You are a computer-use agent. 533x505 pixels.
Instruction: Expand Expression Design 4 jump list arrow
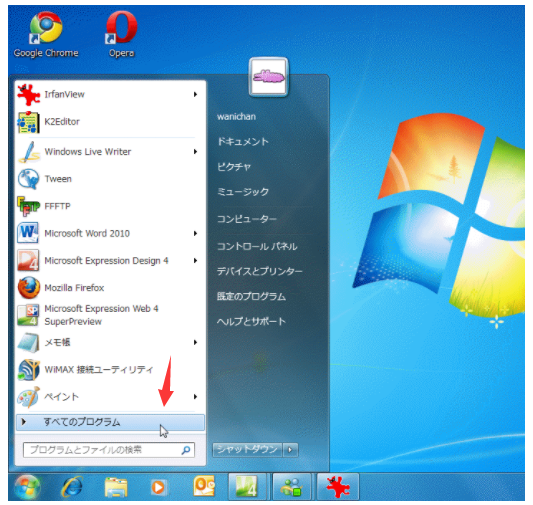pyautogui.click(x=195, y=260)
